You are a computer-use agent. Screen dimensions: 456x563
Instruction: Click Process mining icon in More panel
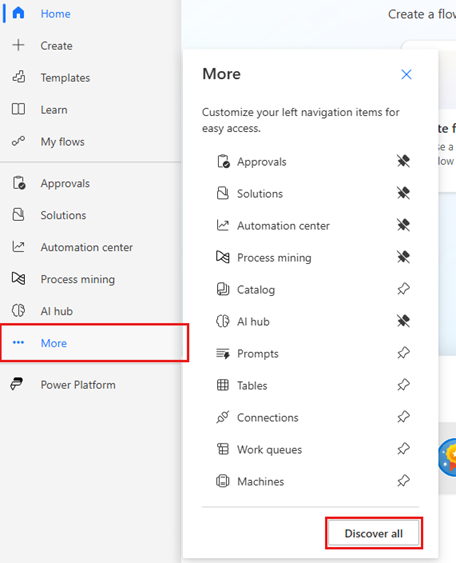pos(223,257)
